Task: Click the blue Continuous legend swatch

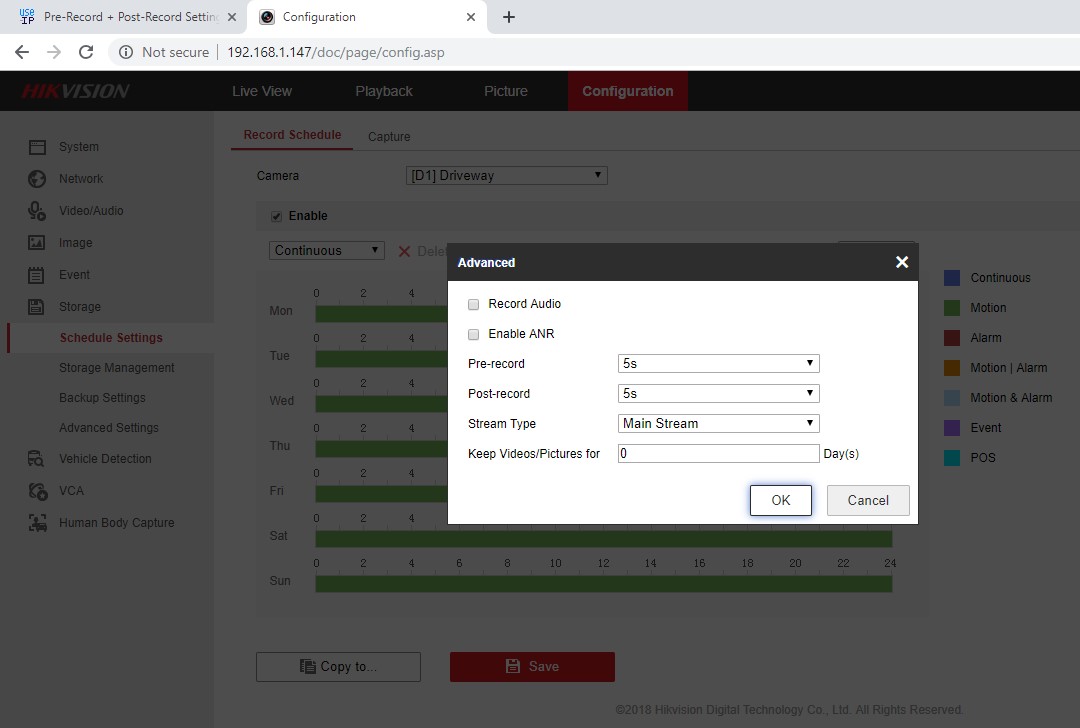Action: pos(952,278)
